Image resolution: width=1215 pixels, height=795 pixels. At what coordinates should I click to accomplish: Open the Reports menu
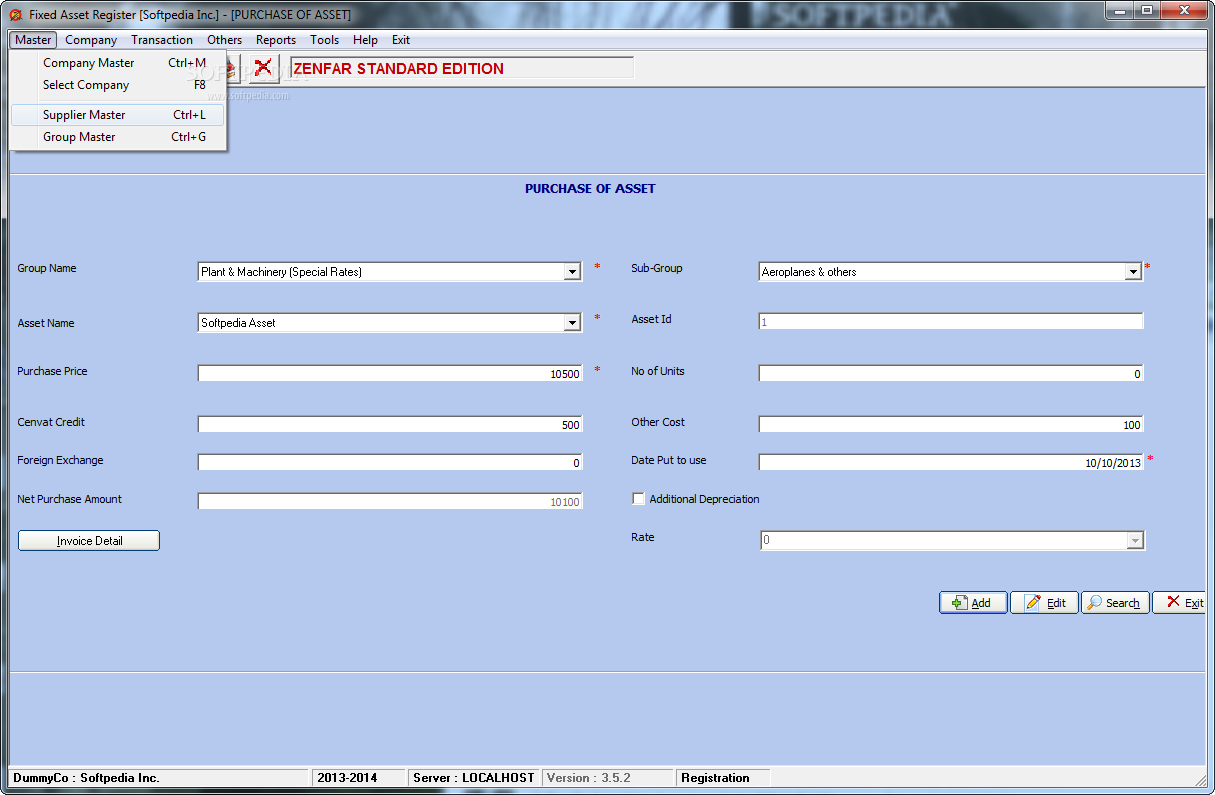pyautogui.click(x=276, y=40)
